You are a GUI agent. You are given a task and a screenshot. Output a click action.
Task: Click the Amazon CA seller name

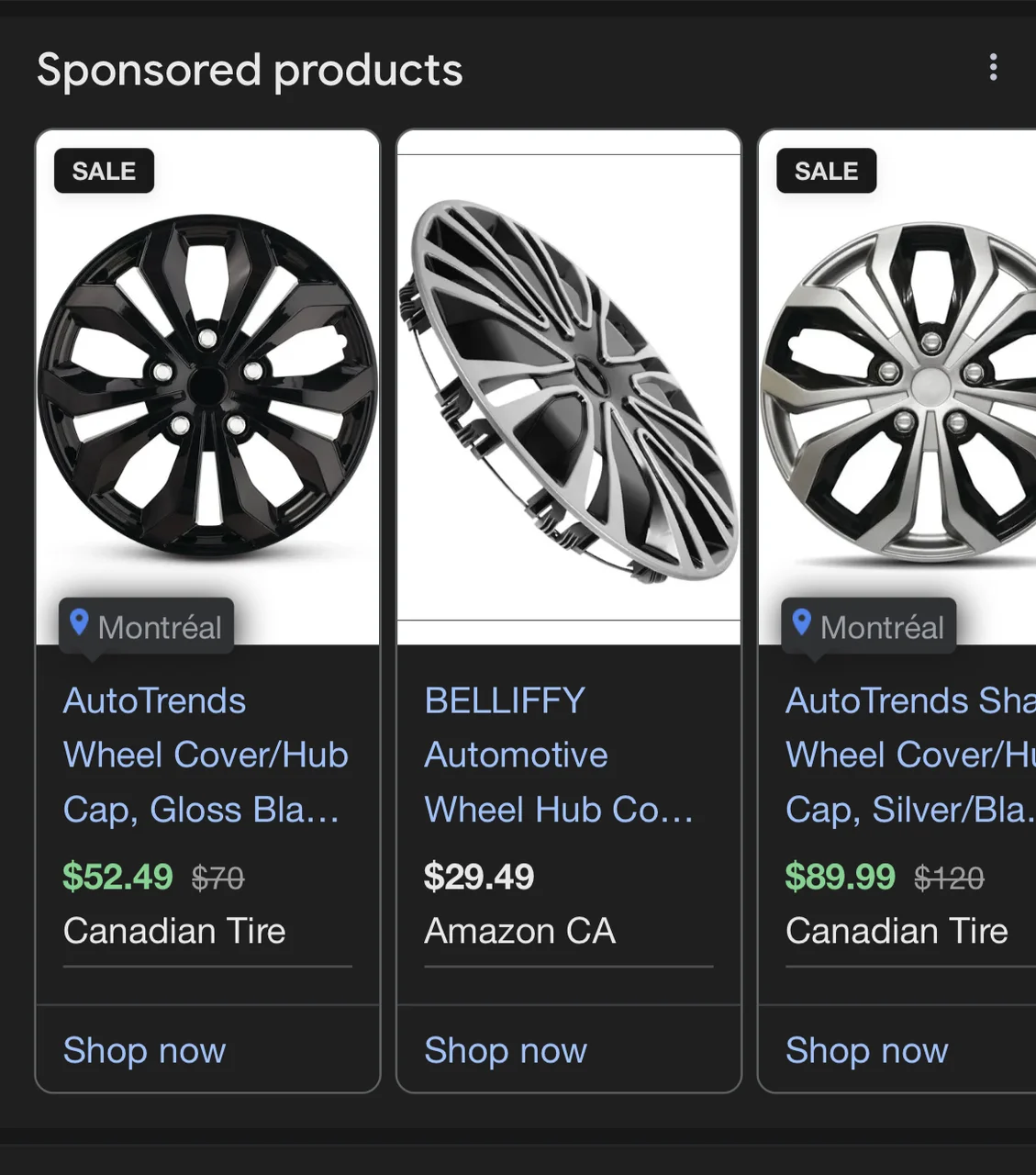519,931
